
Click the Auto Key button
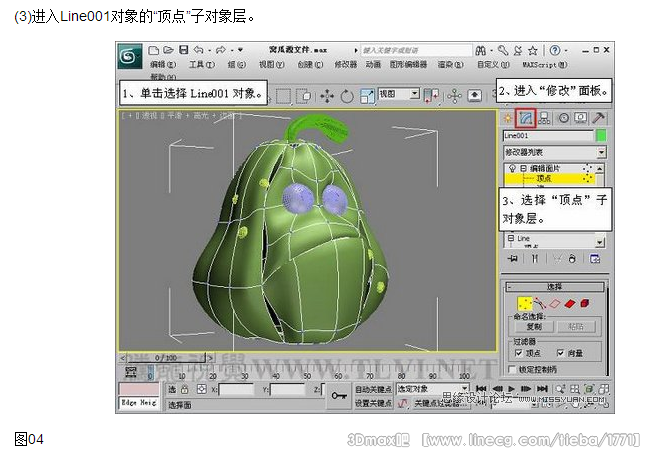click(373, 389)
